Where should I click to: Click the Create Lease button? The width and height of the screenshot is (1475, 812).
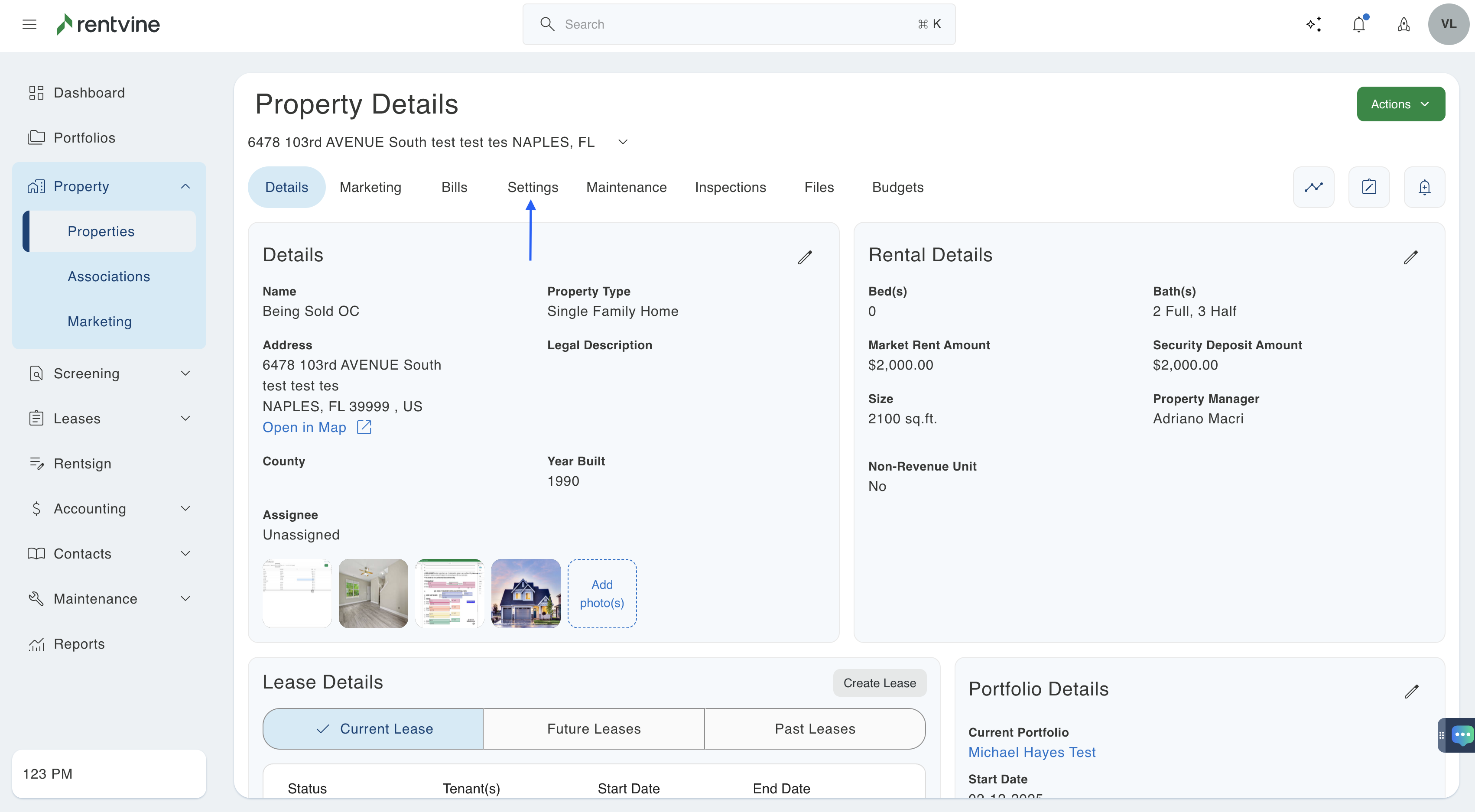[879, 682]
